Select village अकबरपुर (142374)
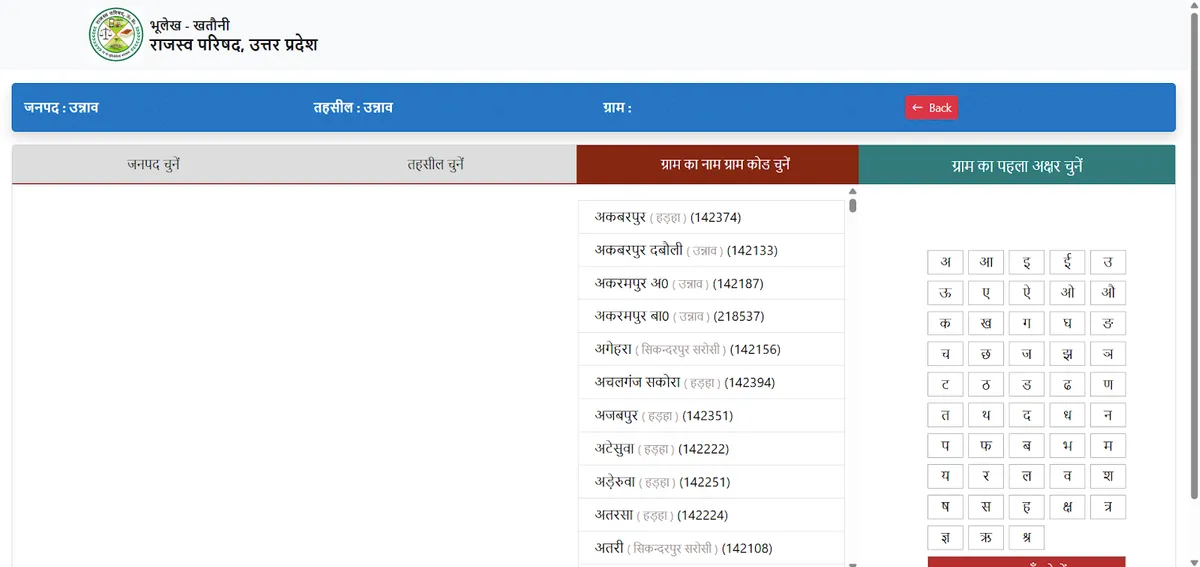Screen dimensions: 1200x567 coord(667,217)
